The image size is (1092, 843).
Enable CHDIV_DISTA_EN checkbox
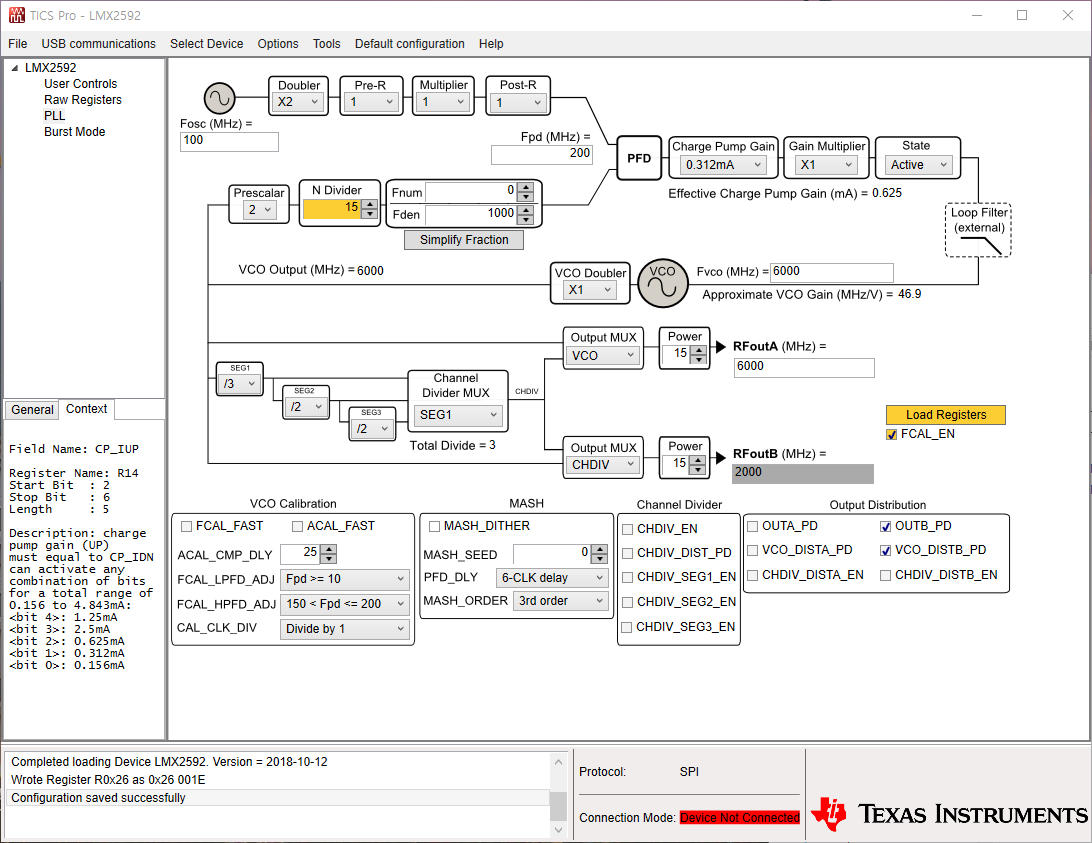(x=753, y=575)
